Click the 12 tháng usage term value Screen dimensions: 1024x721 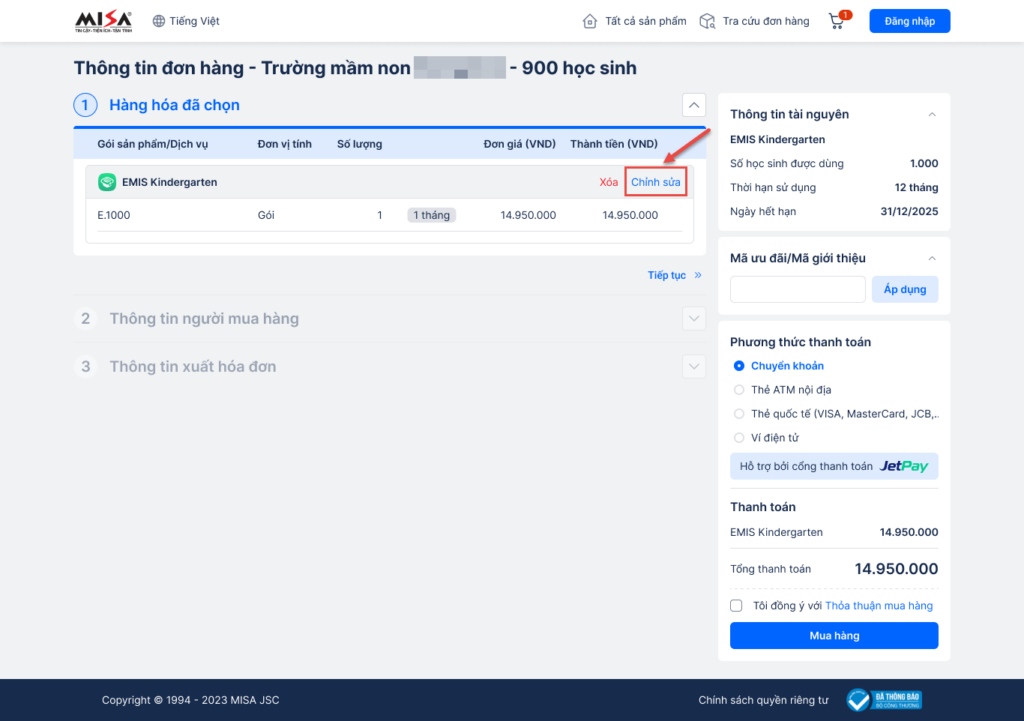click(x=916, y=187)
